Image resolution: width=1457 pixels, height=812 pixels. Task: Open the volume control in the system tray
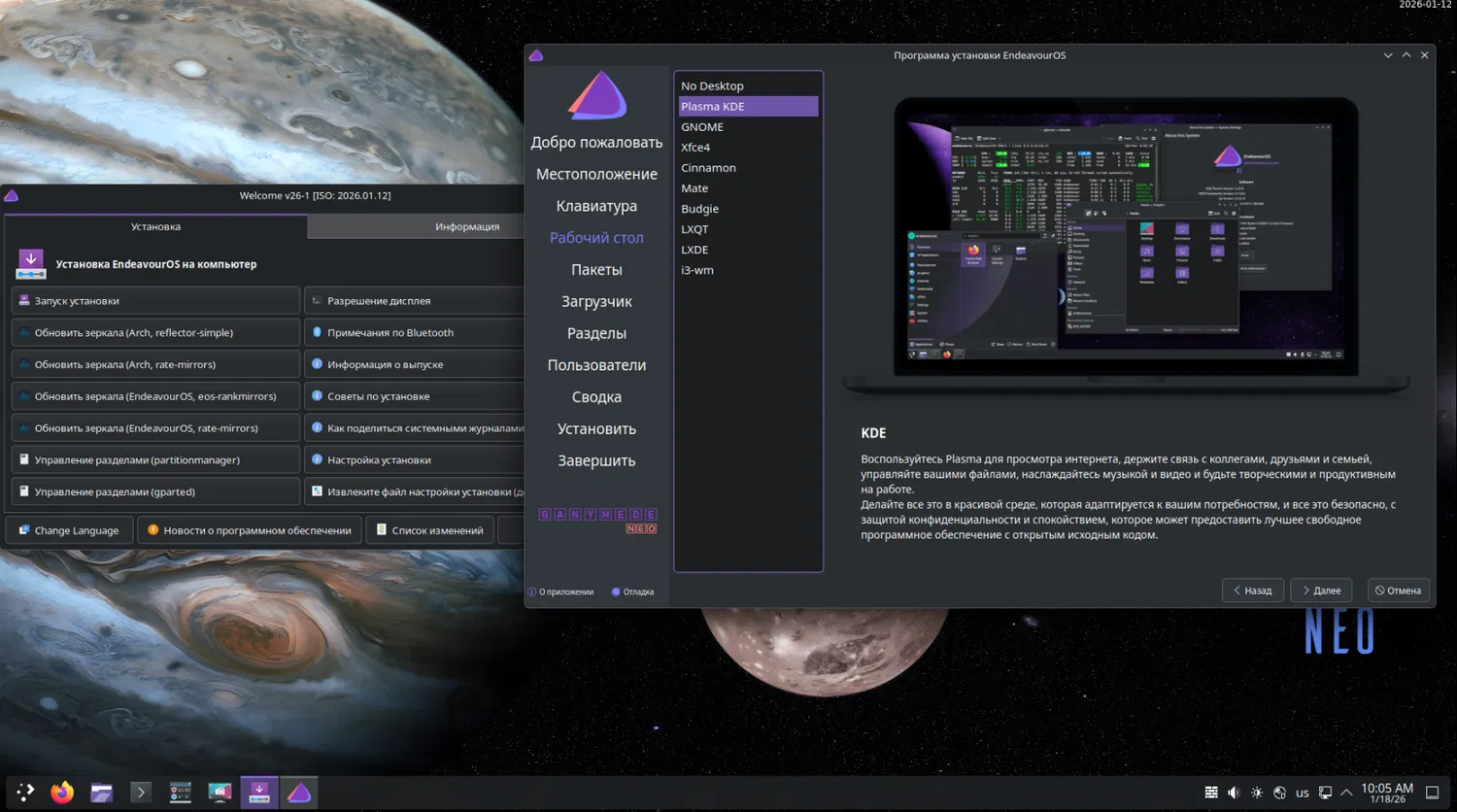point(1234,793)
